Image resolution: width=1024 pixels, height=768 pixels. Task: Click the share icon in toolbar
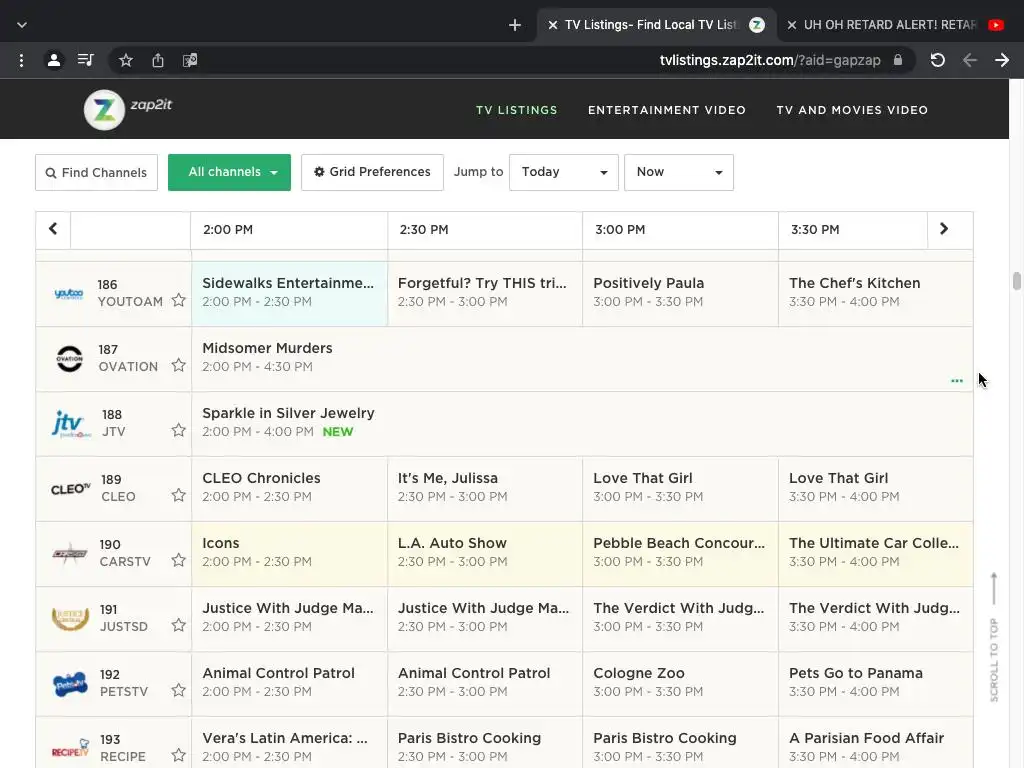coord(158,60)
